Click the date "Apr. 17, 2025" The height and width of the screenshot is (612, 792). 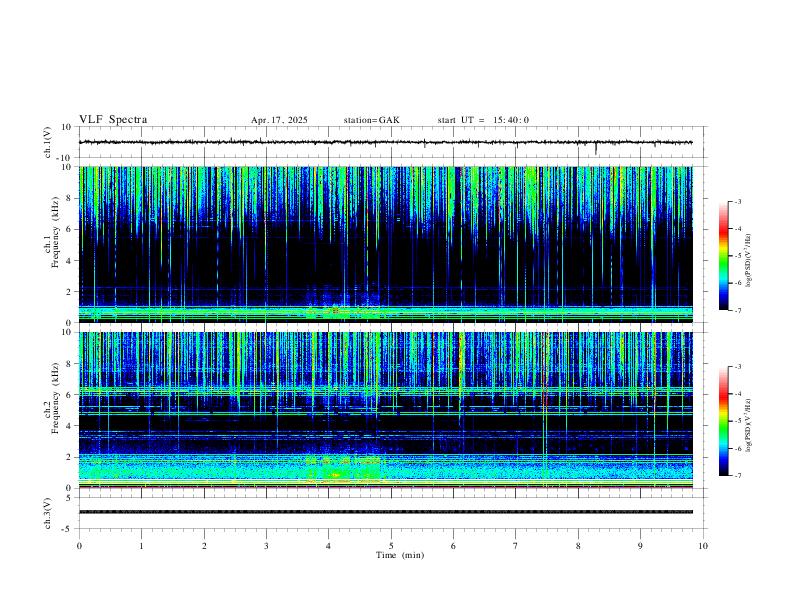click(x=279, y=120)
